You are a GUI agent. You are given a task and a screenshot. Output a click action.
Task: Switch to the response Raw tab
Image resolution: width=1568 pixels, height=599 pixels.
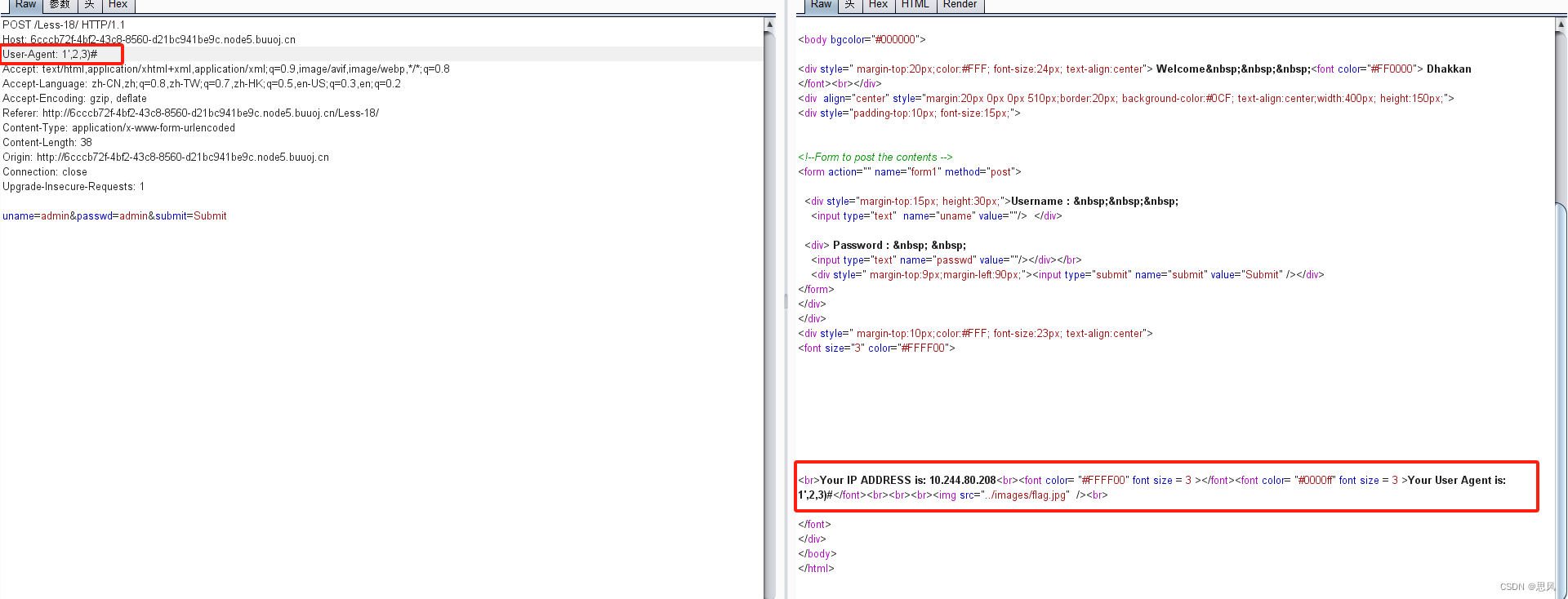coord(821,5)
